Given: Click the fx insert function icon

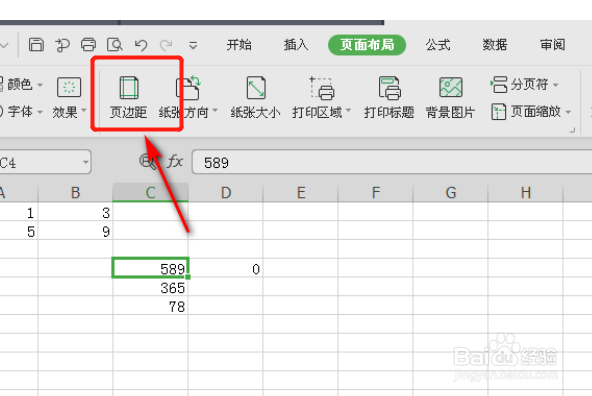Looking at the screenshot, I should coord(175,162).
